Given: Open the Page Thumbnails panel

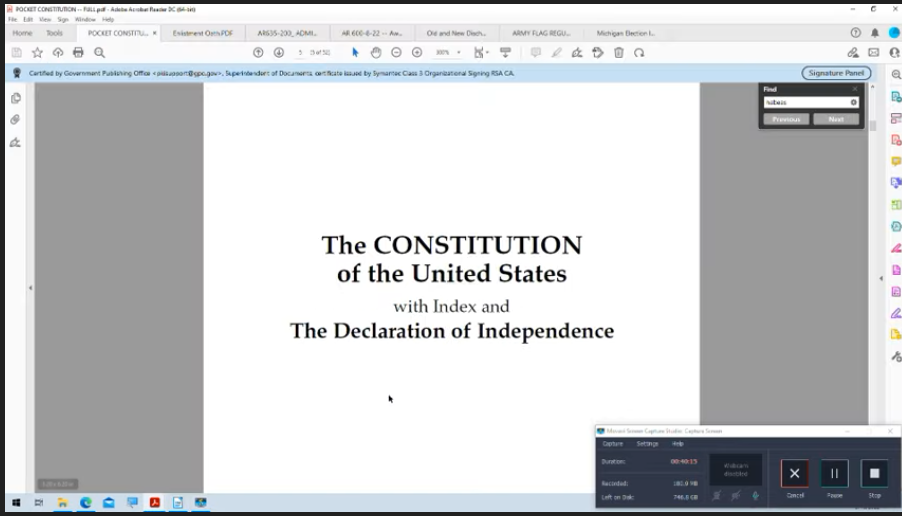Looking at the screenshot, I should tap(16, 98).
